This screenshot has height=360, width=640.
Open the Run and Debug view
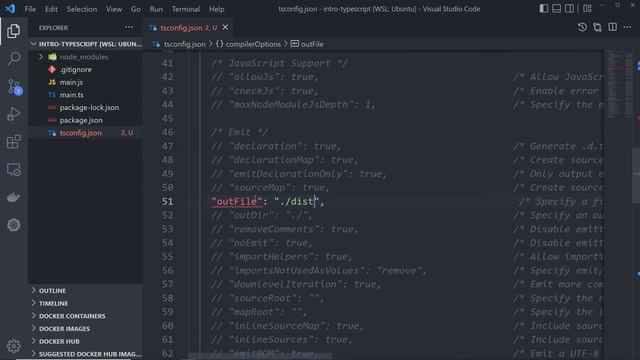13,114
